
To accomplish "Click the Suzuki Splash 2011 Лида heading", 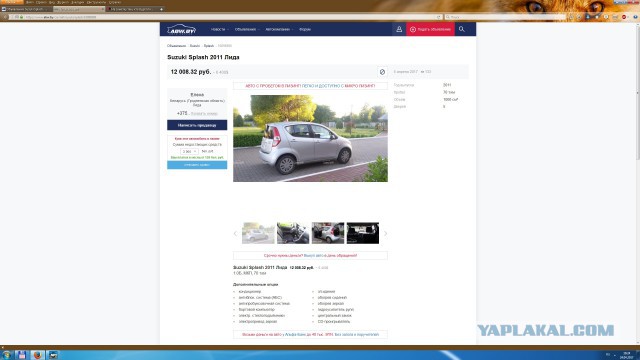I will click(203, 57).
